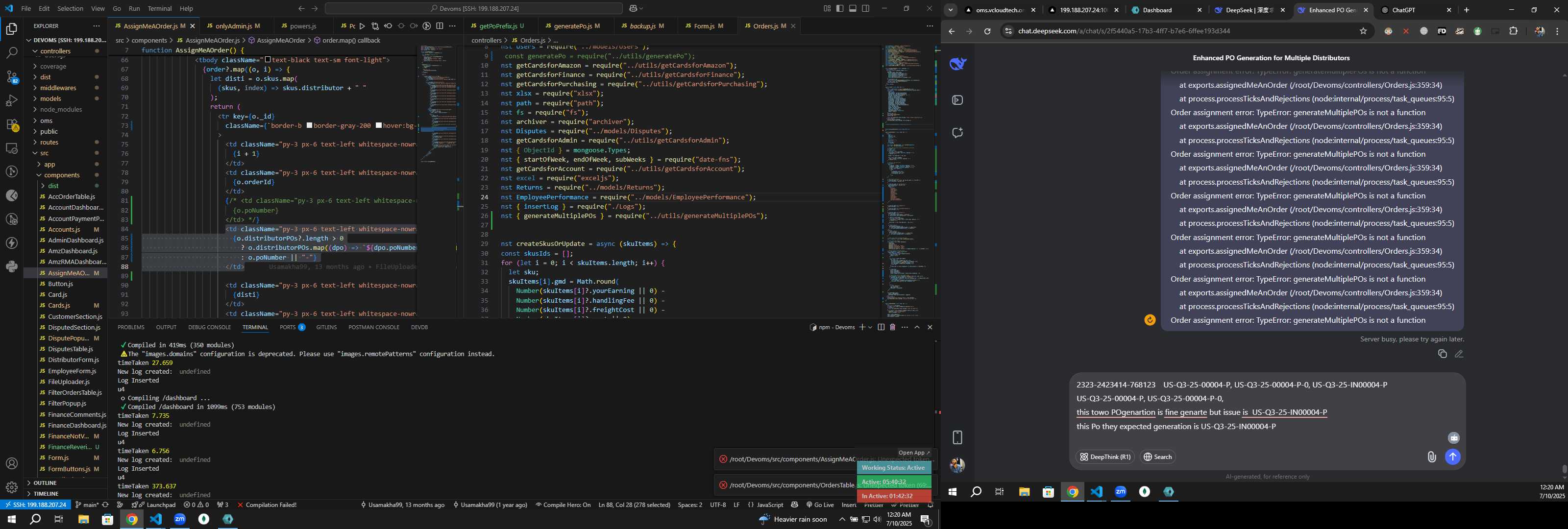Get the DeepSeek mobile app phone icon
Viewport: 1568px width, 529px height.
click(957, 437)
